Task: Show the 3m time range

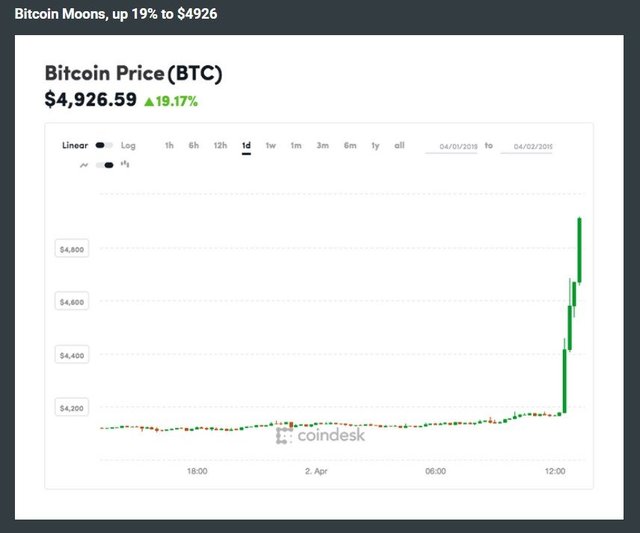Action: [x=323, y=146]
